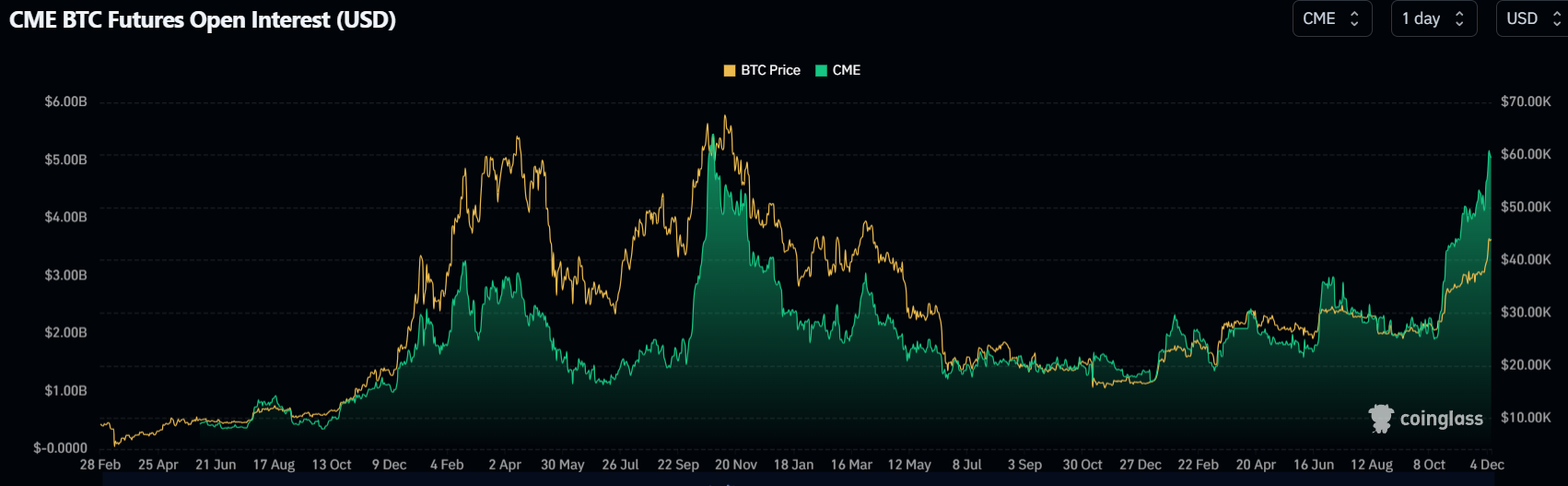The image size is (1568, 486).
Task: Click the 22 Sep date label
Action: click(678, 465)
